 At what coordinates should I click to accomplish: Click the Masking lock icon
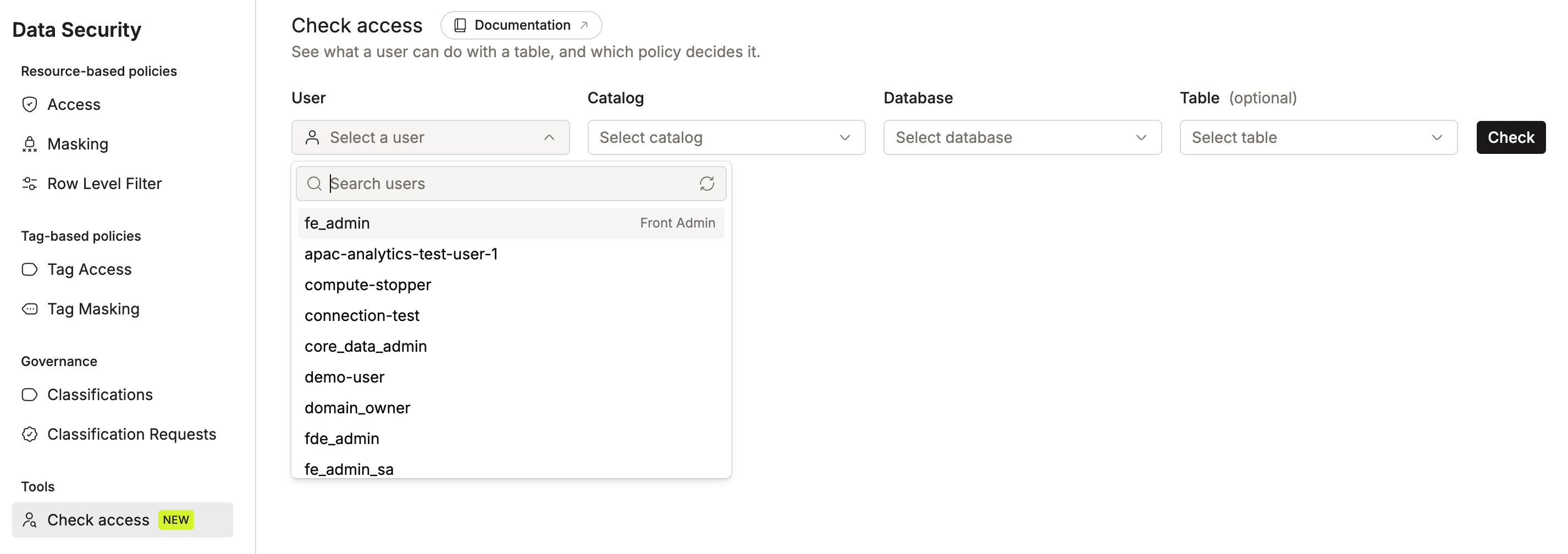click(29, 143)
